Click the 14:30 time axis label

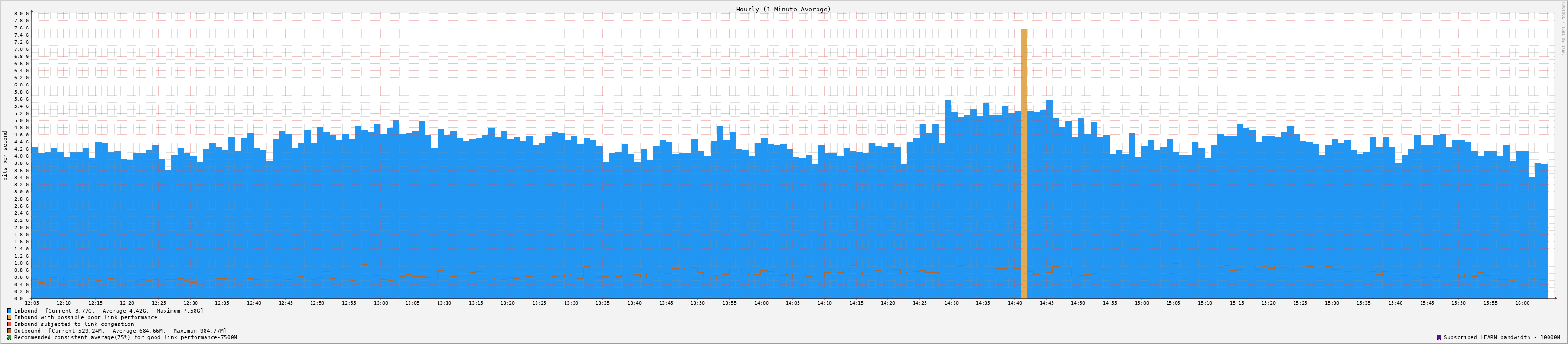coord(951,303)
